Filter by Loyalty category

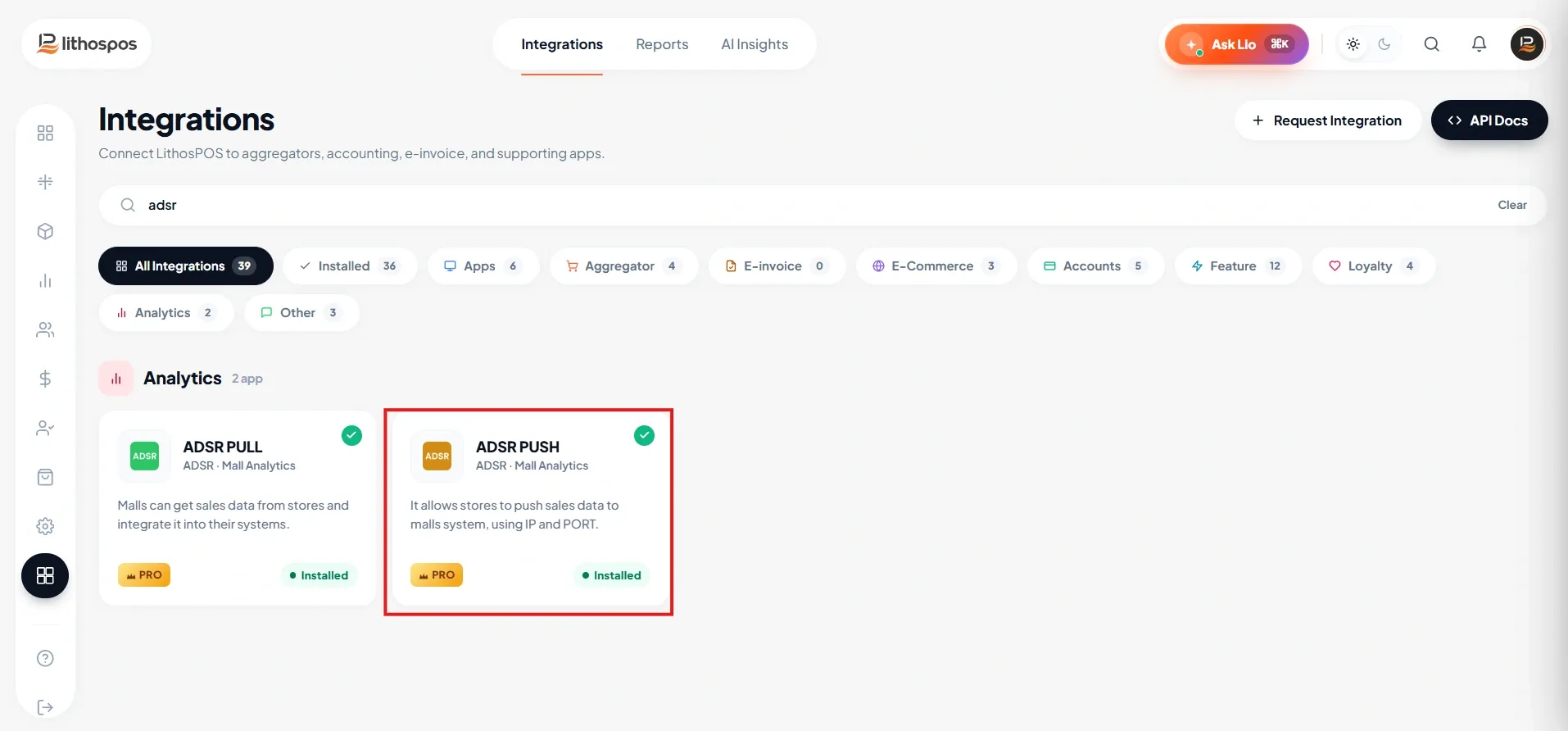[1374, 266]
